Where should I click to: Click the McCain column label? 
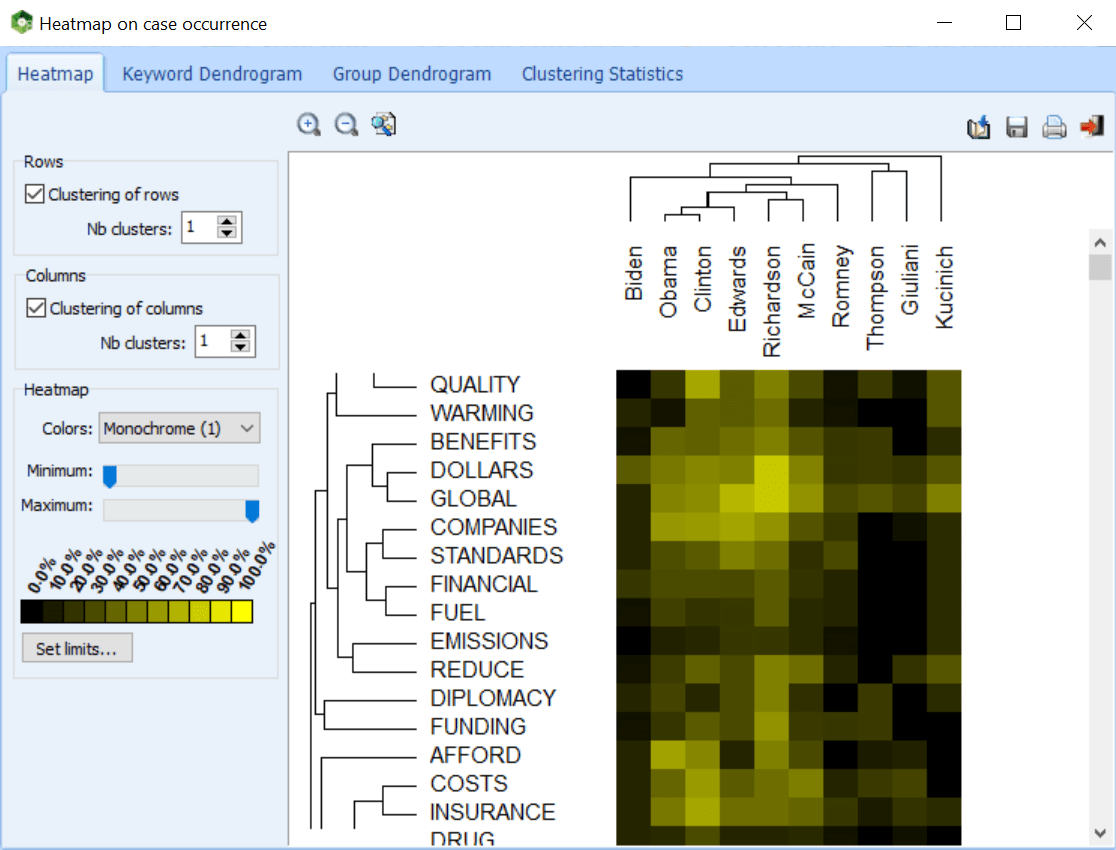(806, 280)
